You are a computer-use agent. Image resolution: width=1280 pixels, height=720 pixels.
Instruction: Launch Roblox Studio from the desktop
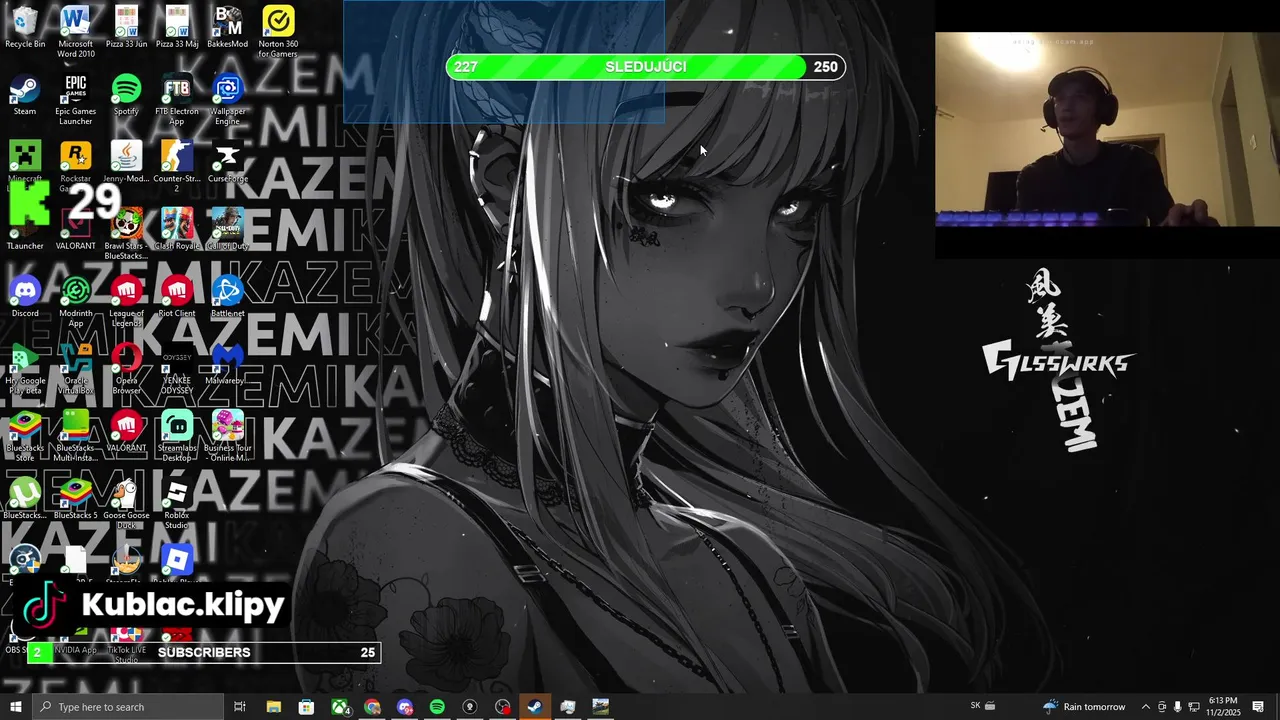click(x=177, y=502)
